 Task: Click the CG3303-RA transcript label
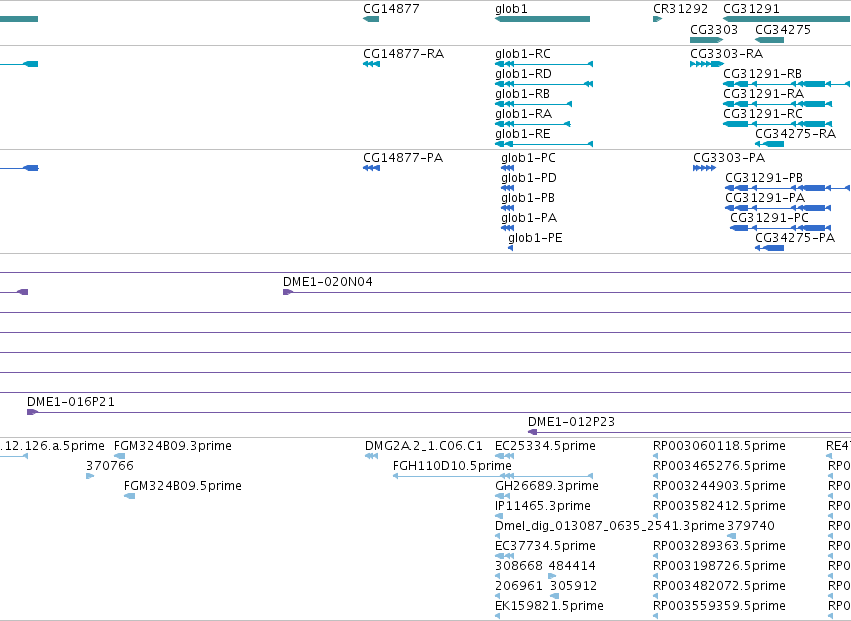pyautogui.click(x=726, y=54)
